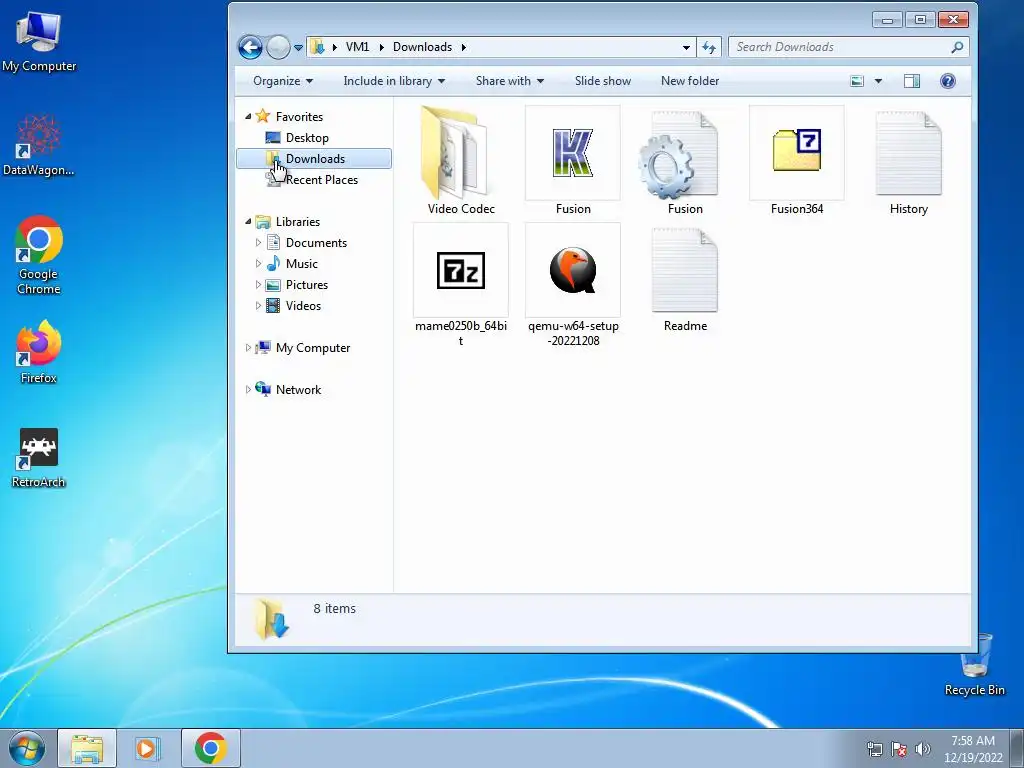Collapse the Favorites section

248,117
